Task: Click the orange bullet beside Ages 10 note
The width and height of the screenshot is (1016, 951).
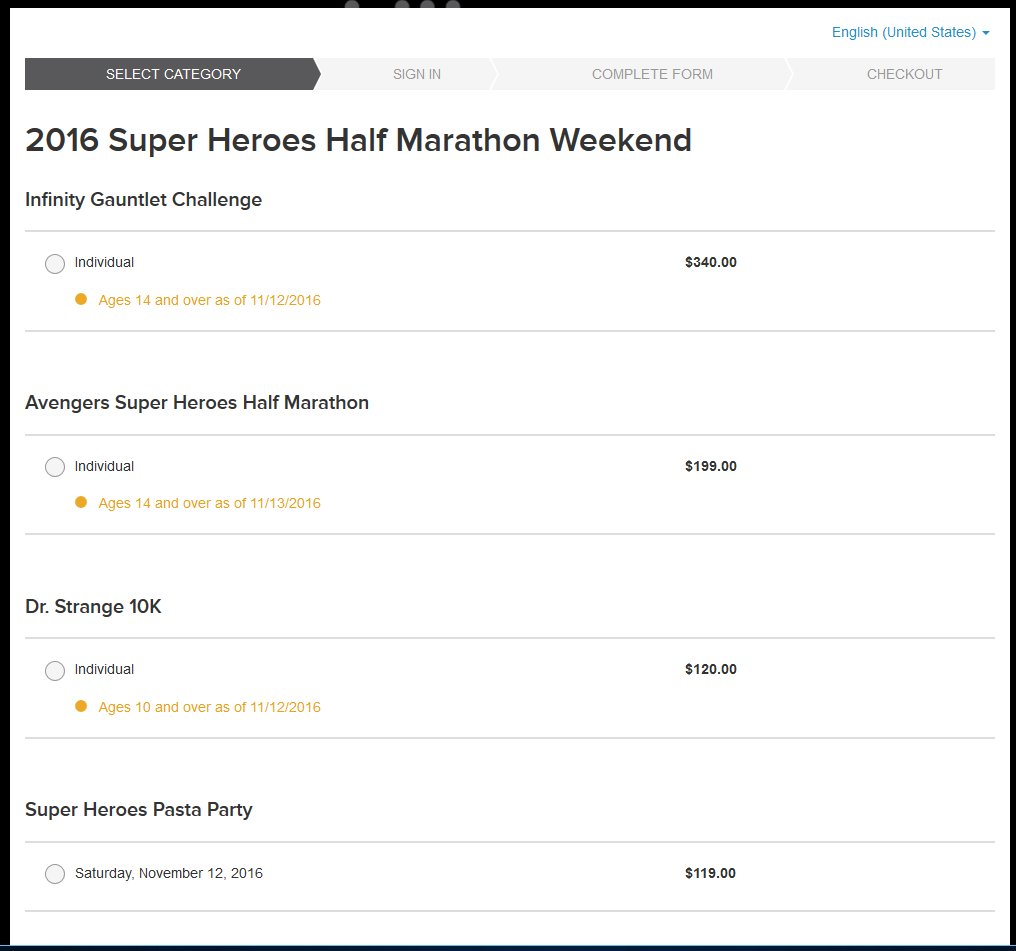Action: click(x=81, y=706)
